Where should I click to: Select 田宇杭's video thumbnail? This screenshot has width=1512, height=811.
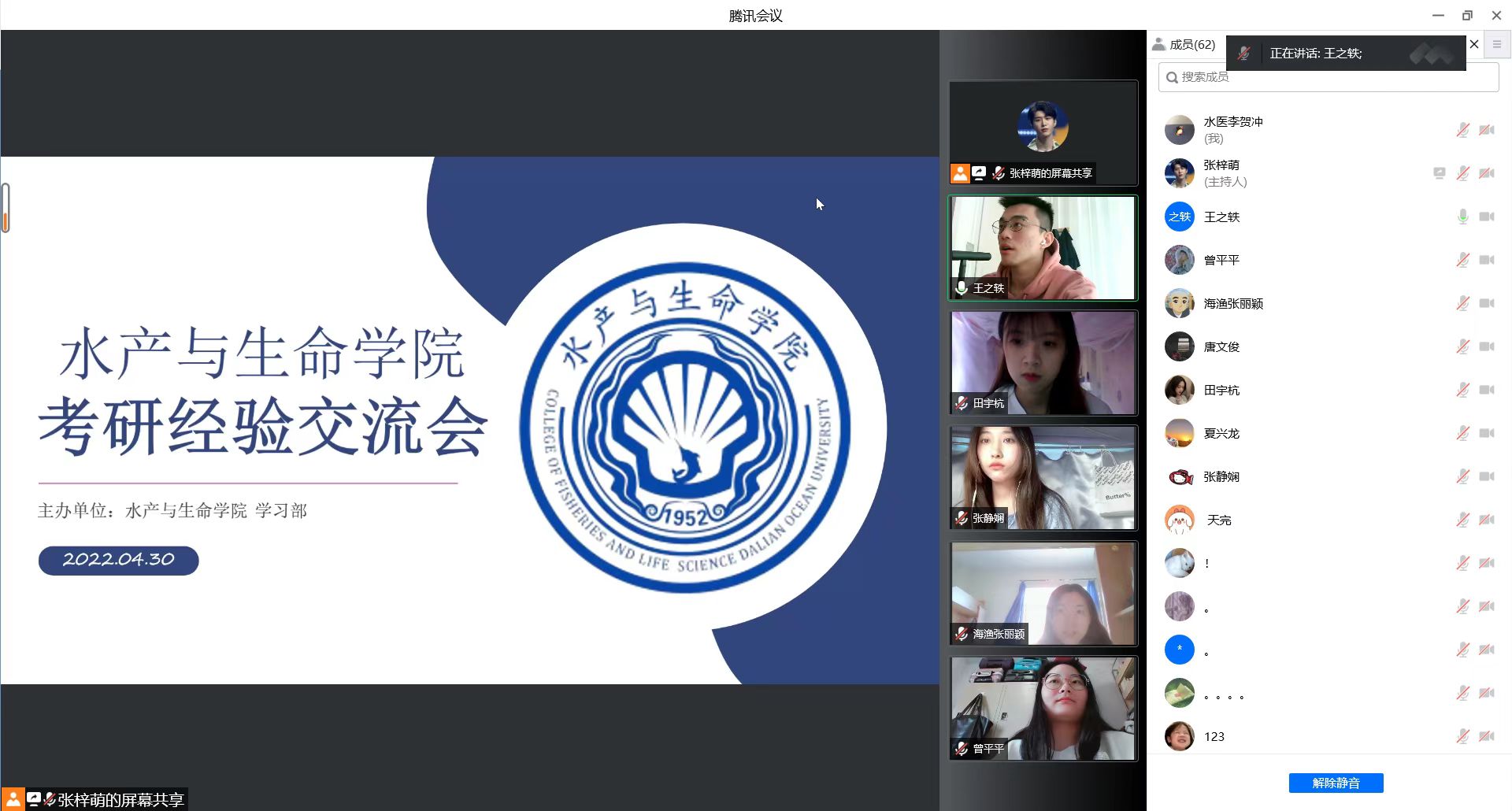tap(1043, 362)
